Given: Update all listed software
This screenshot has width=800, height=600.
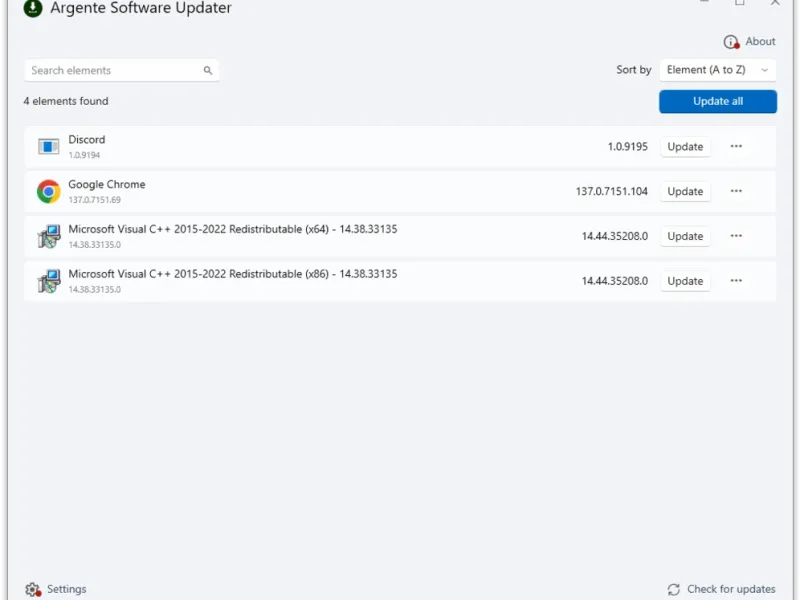Looking at the screenshot, I should point(718,102).
